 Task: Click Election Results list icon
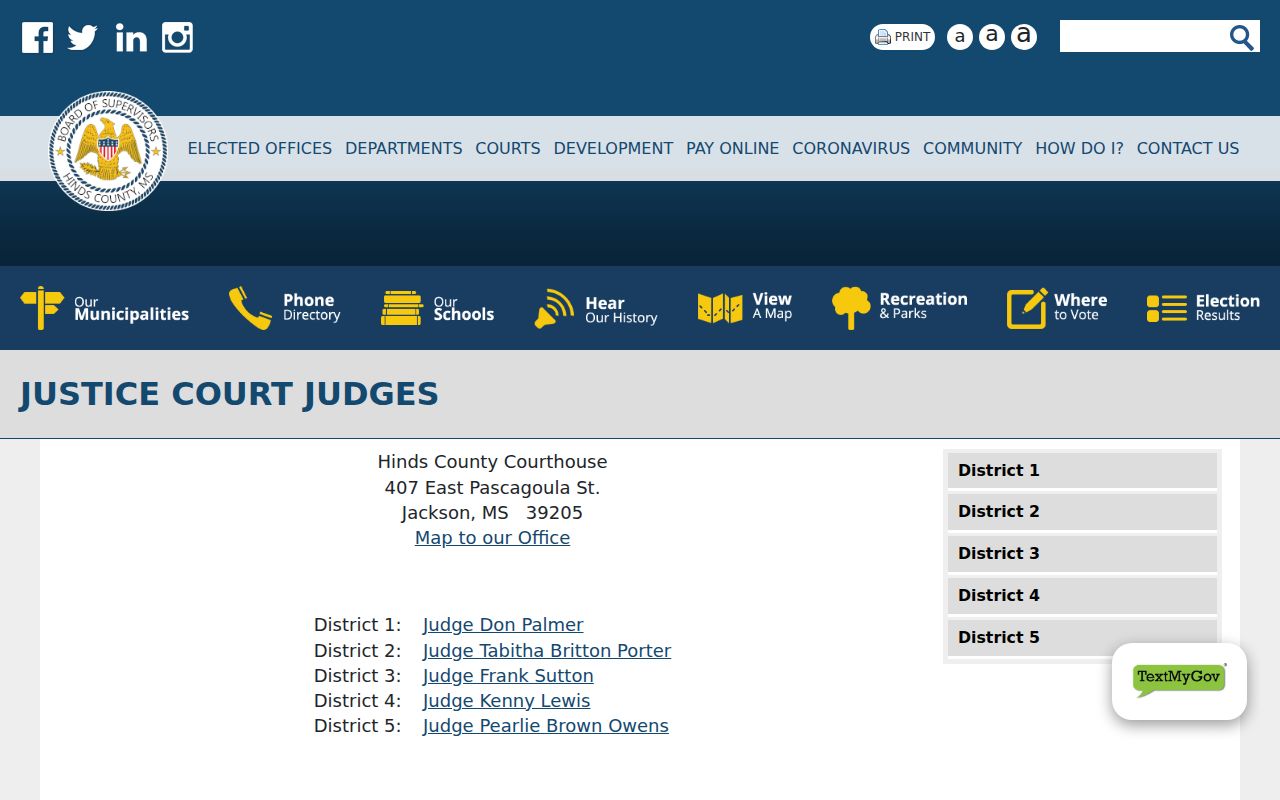tap(1167, 308)
